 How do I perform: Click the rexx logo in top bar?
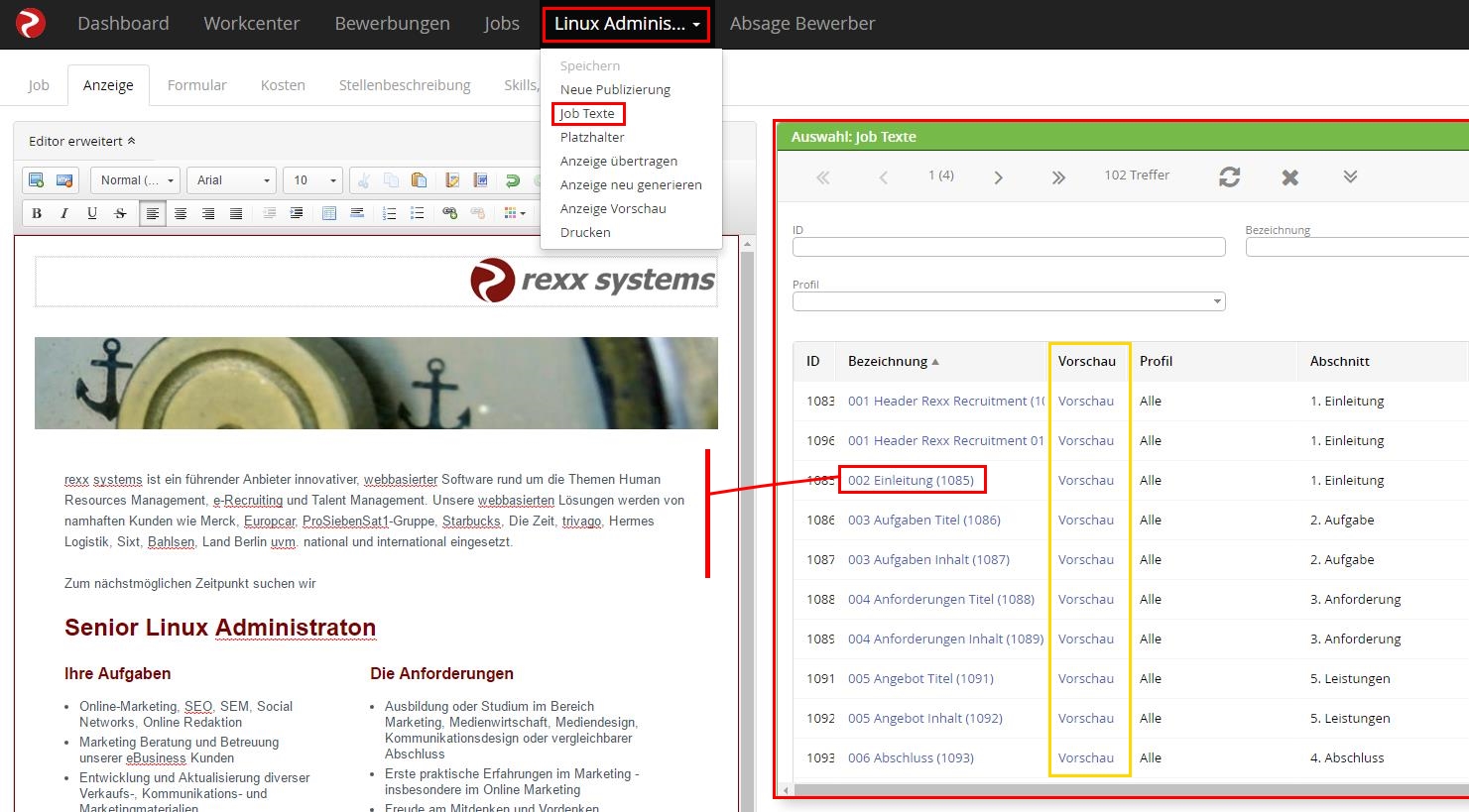(x=31, y=23)
